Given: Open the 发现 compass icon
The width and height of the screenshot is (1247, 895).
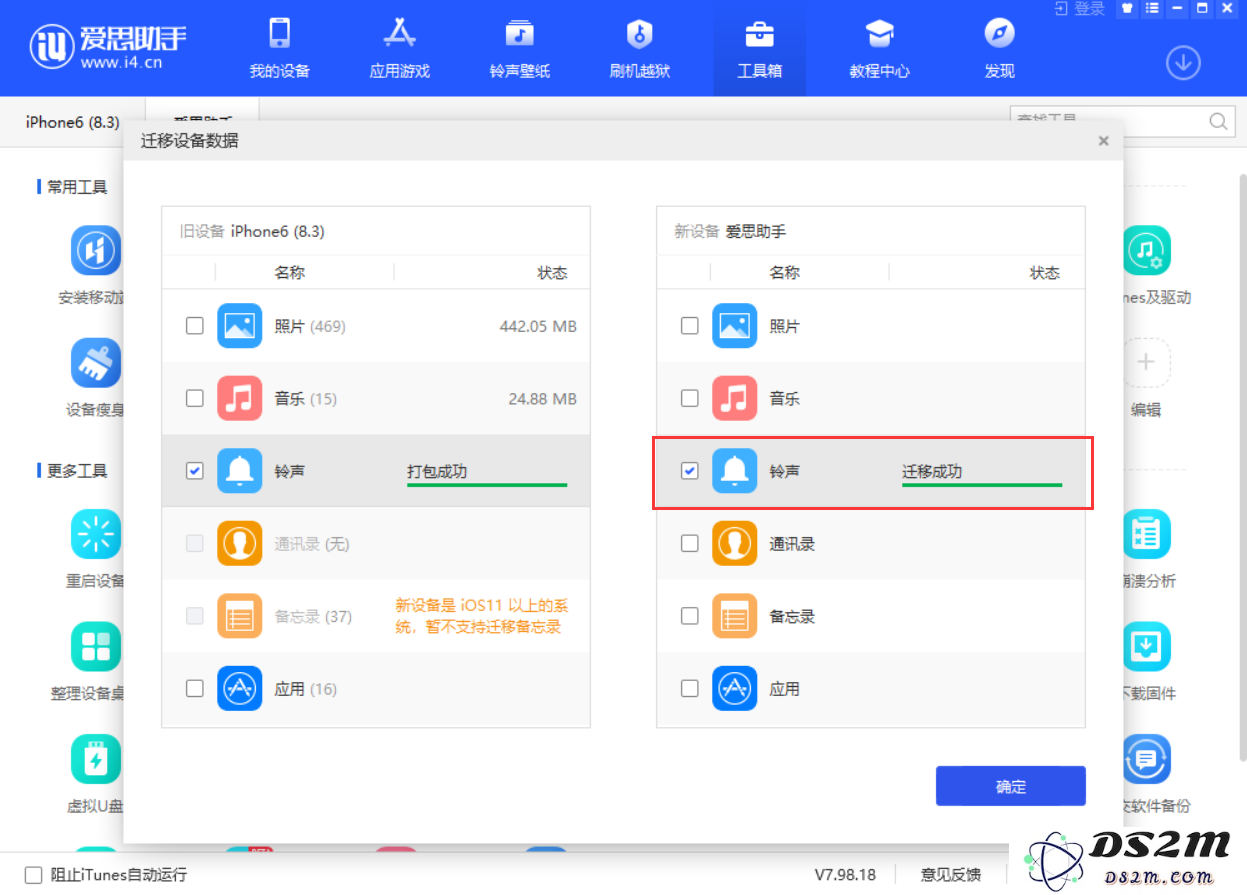Looking at the screenshot, I should [x=999, y=33].
